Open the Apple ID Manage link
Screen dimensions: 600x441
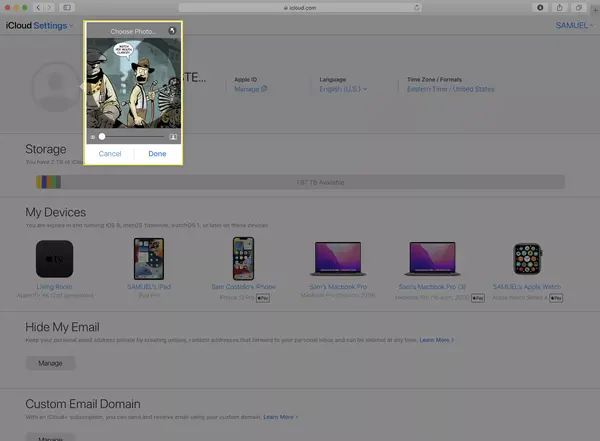pos(251,89)
